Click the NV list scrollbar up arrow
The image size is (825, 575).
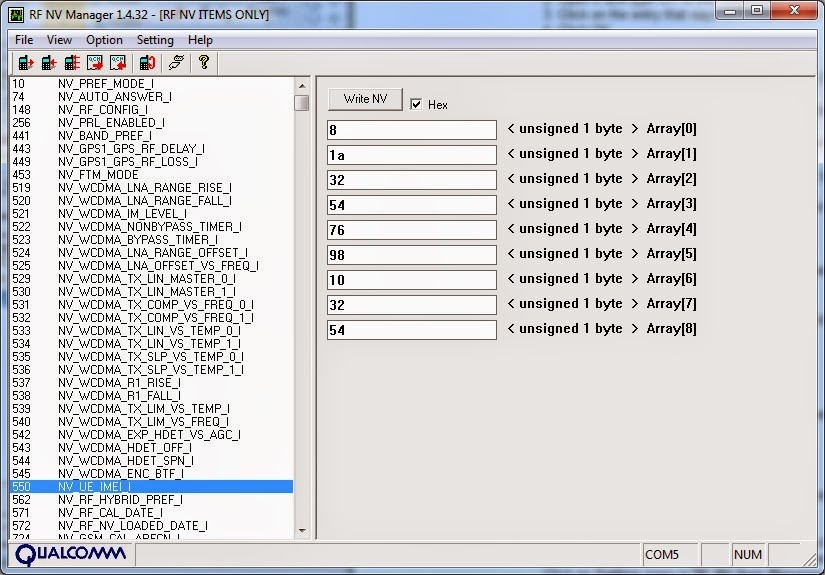point(301,84)
